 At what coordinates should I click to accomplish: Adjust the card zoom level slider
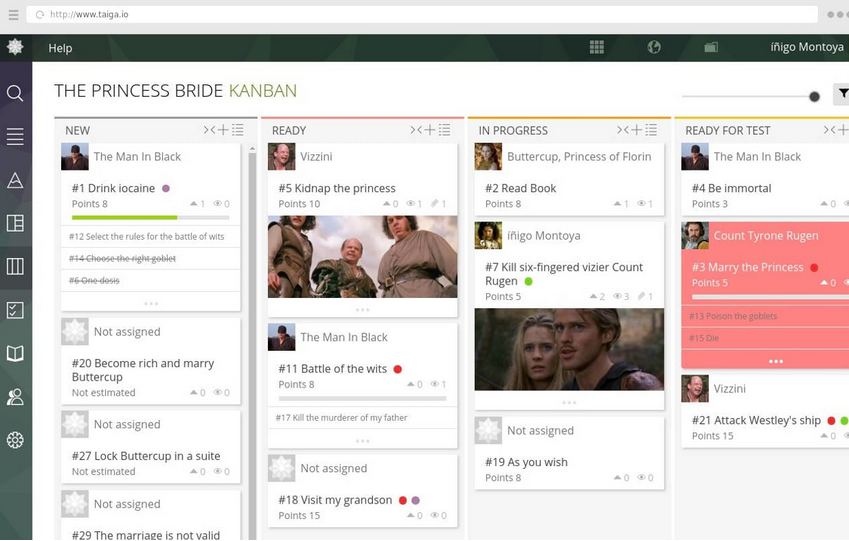(814, 96)
